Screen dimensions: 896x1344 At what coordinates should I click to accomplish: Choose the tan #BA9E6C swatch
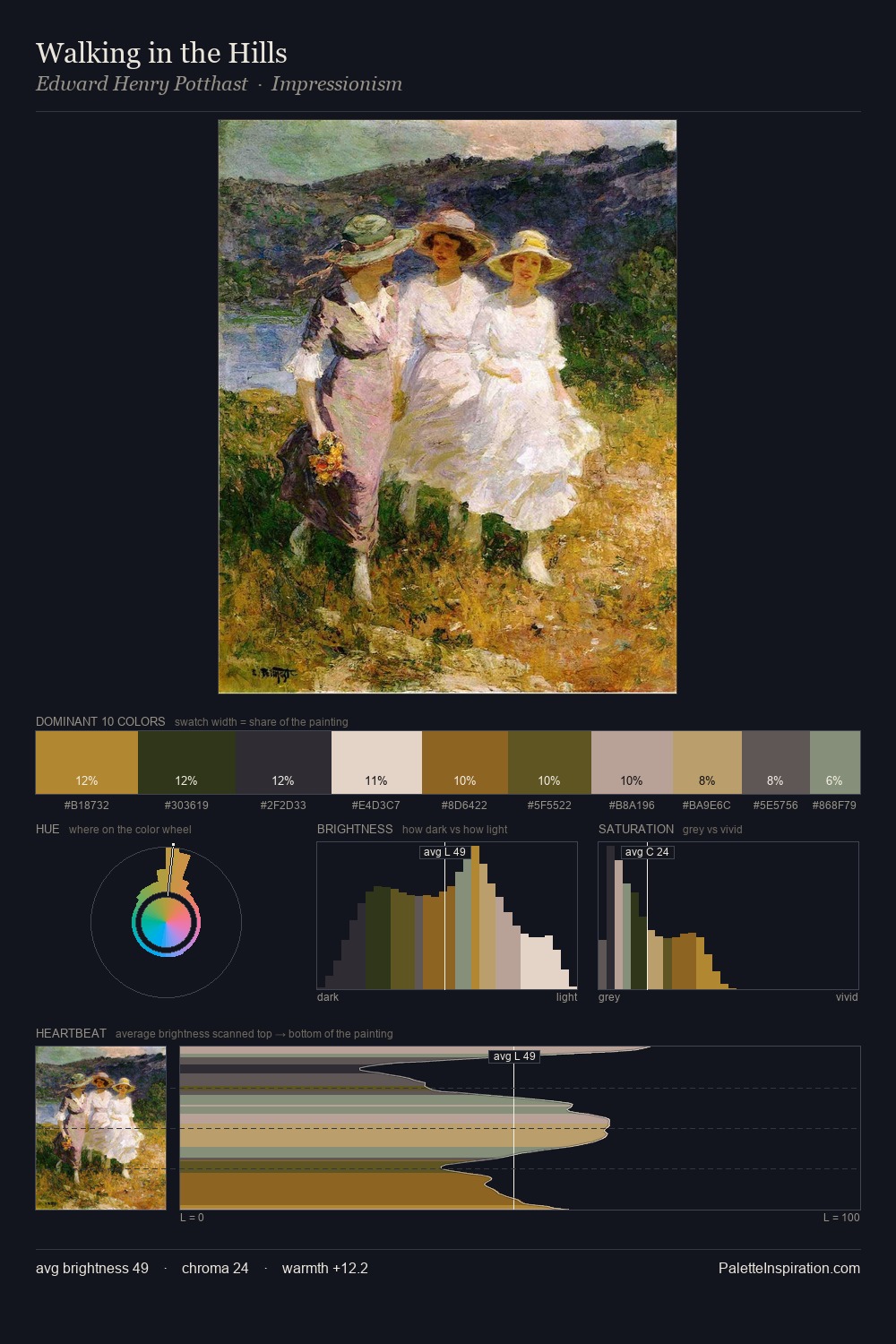707,762
